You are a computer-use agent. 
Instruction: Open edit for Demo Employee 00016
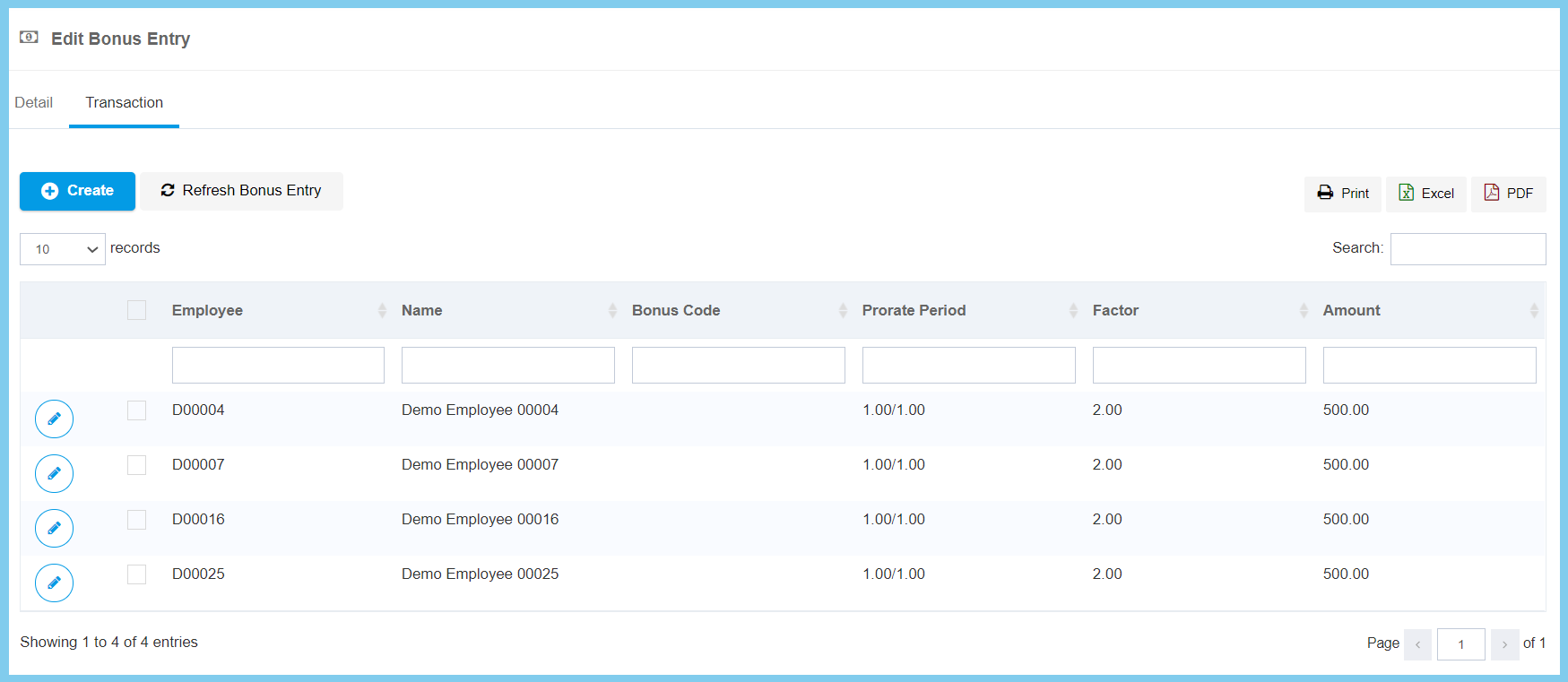pos(54,528)
